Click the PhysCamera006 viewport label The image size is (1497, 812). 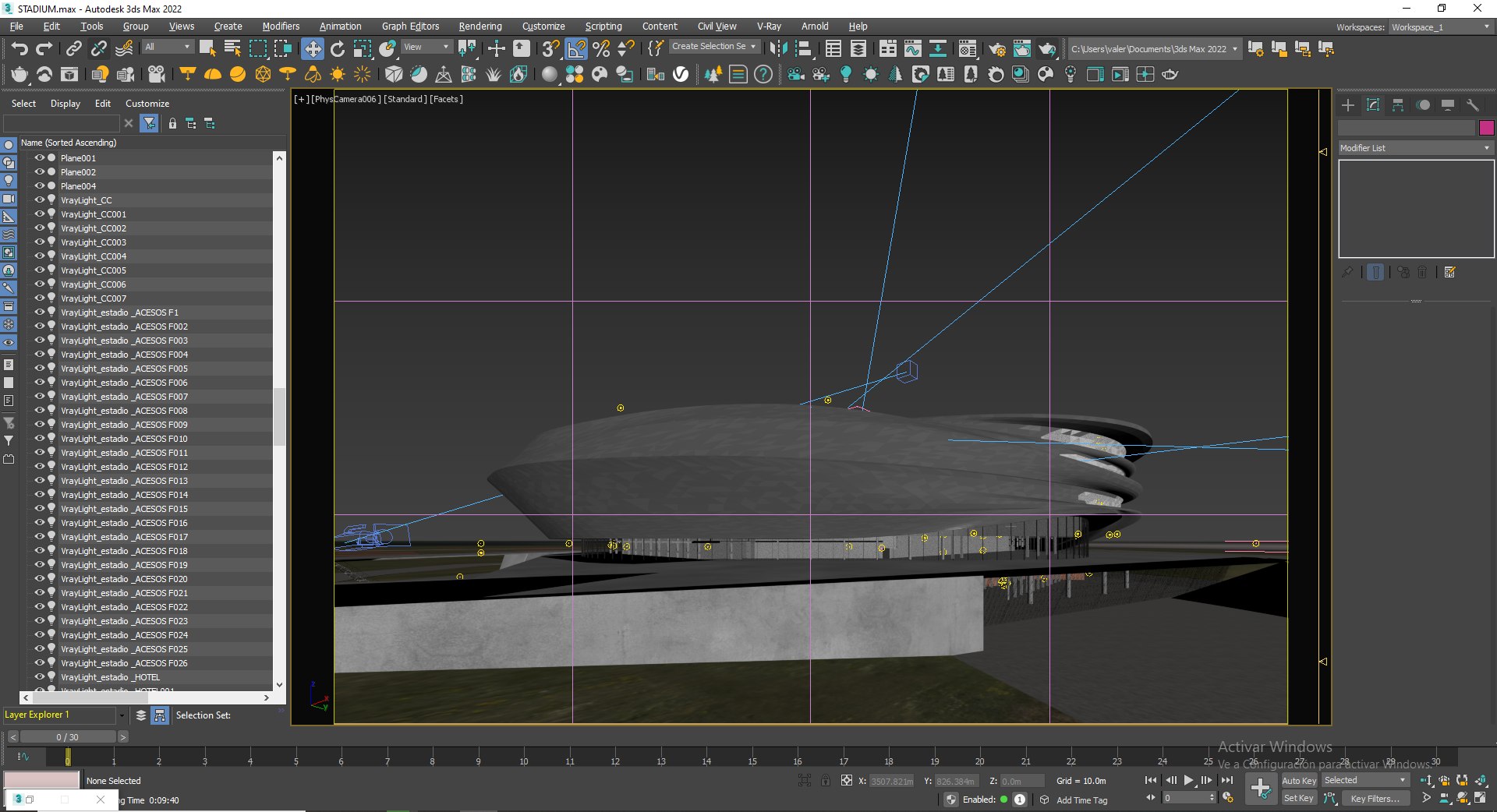[346, 99]
